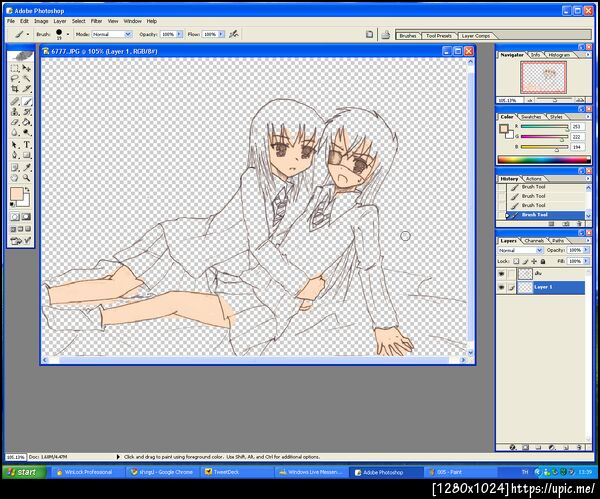Select the Brush tool in toolbox
The image size is (600, 499).
coord(26,101)
